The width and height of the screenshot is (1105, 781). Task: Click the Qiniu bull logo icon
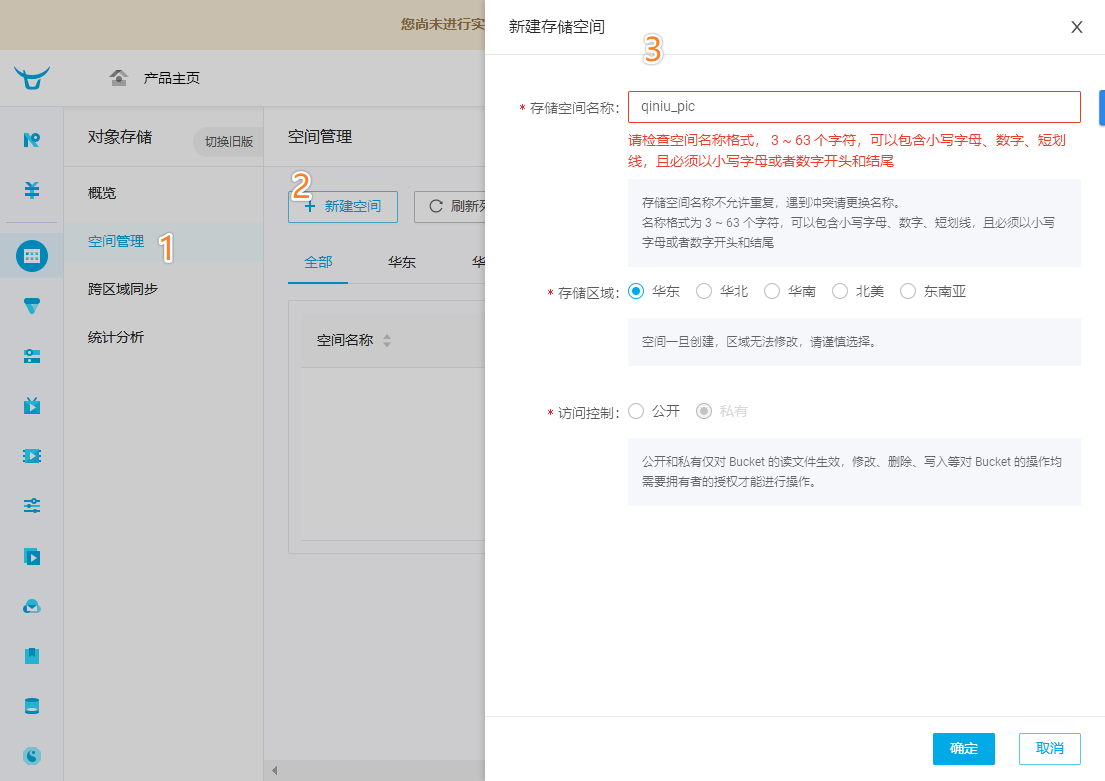[32, 78]
